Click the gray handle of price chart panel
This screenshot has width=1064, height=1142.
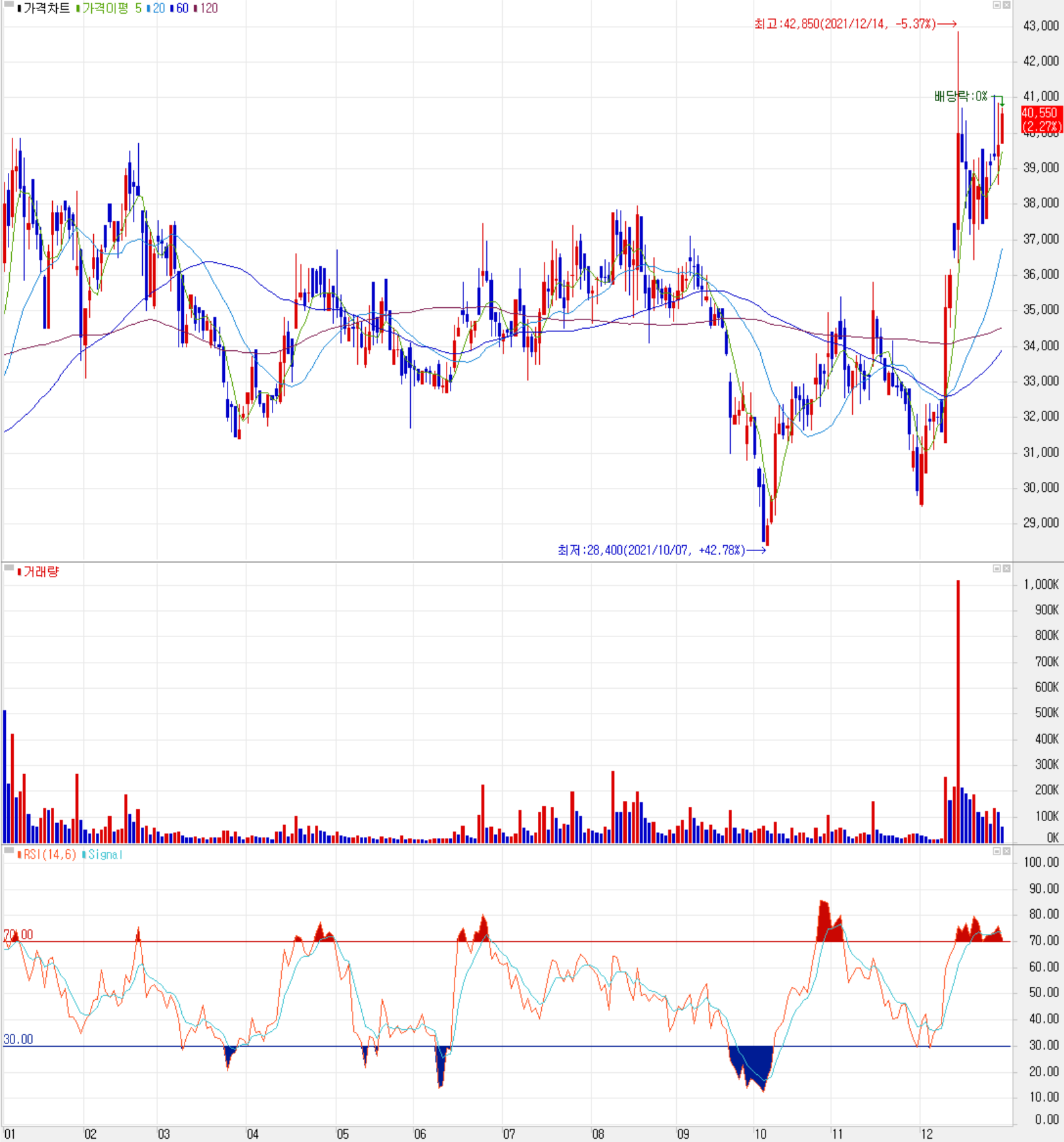pos(8,5)
